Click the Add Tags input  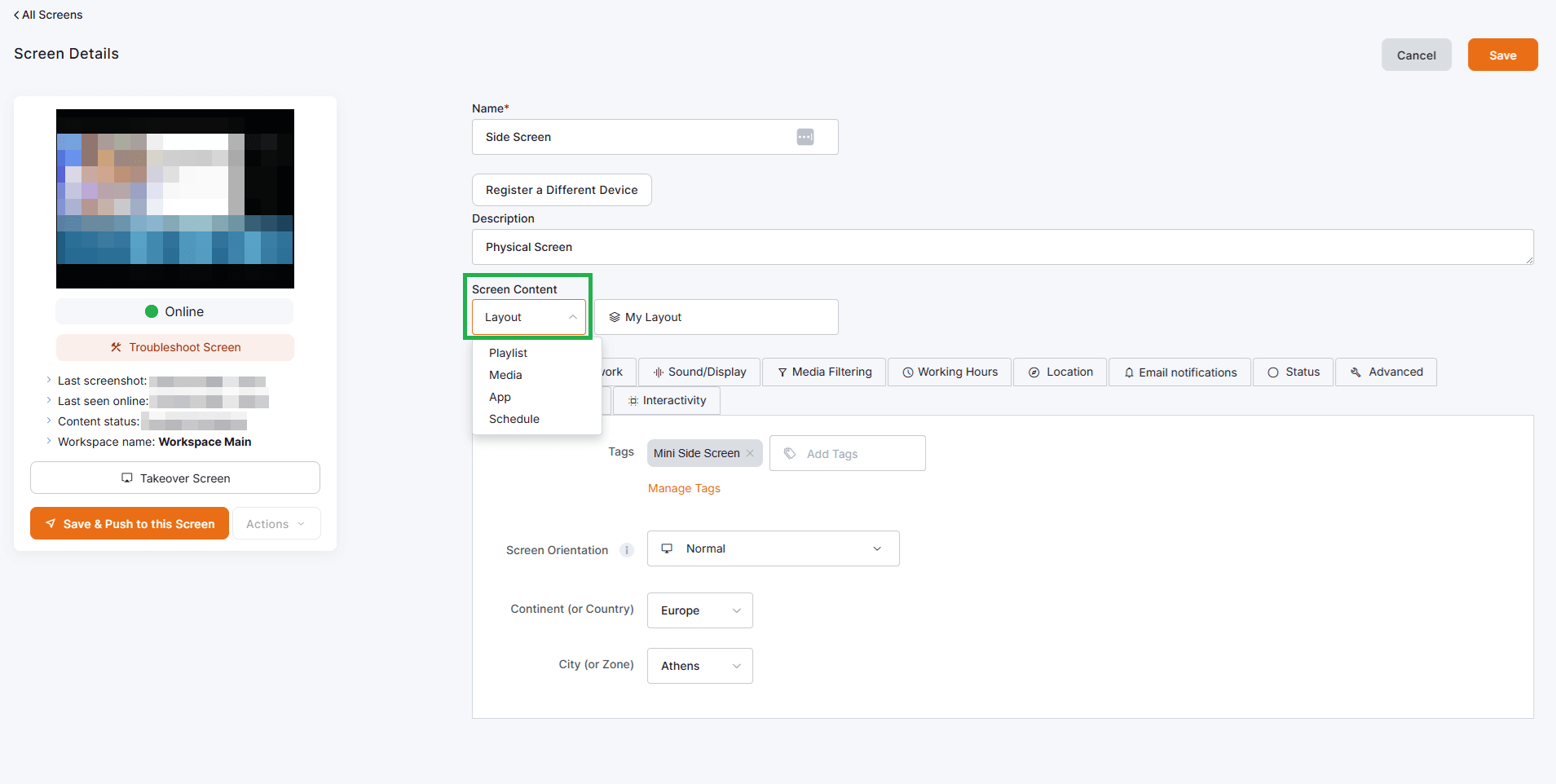(x=848, y=453)
